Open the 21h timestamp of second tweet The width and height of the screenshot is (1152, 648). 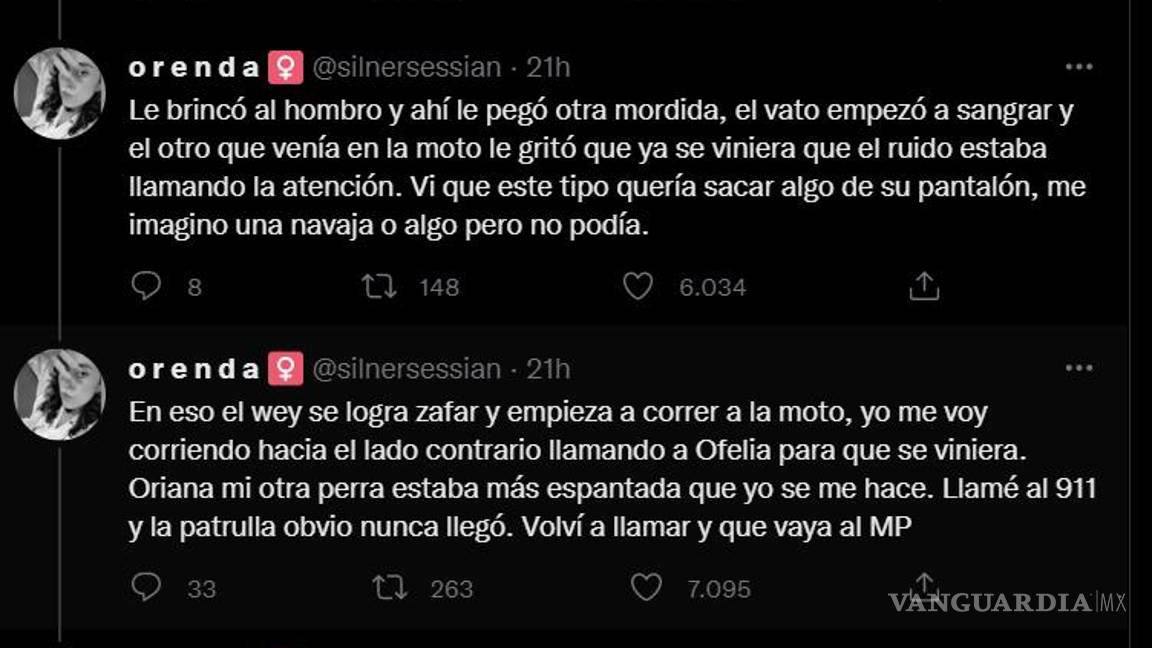[548, 369]
